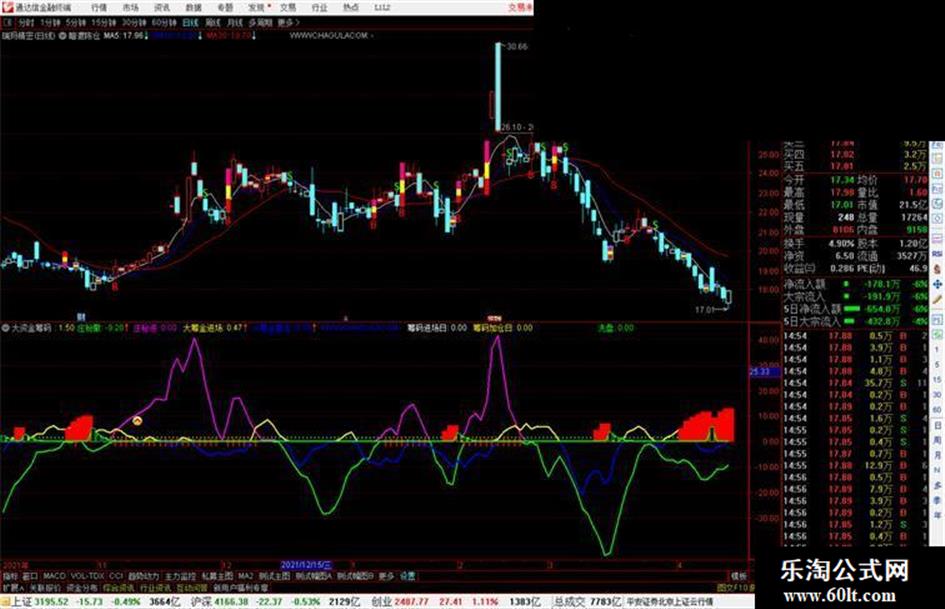
Task: Select the 主力监控 indicator tab
Action: tap(181, 576)
